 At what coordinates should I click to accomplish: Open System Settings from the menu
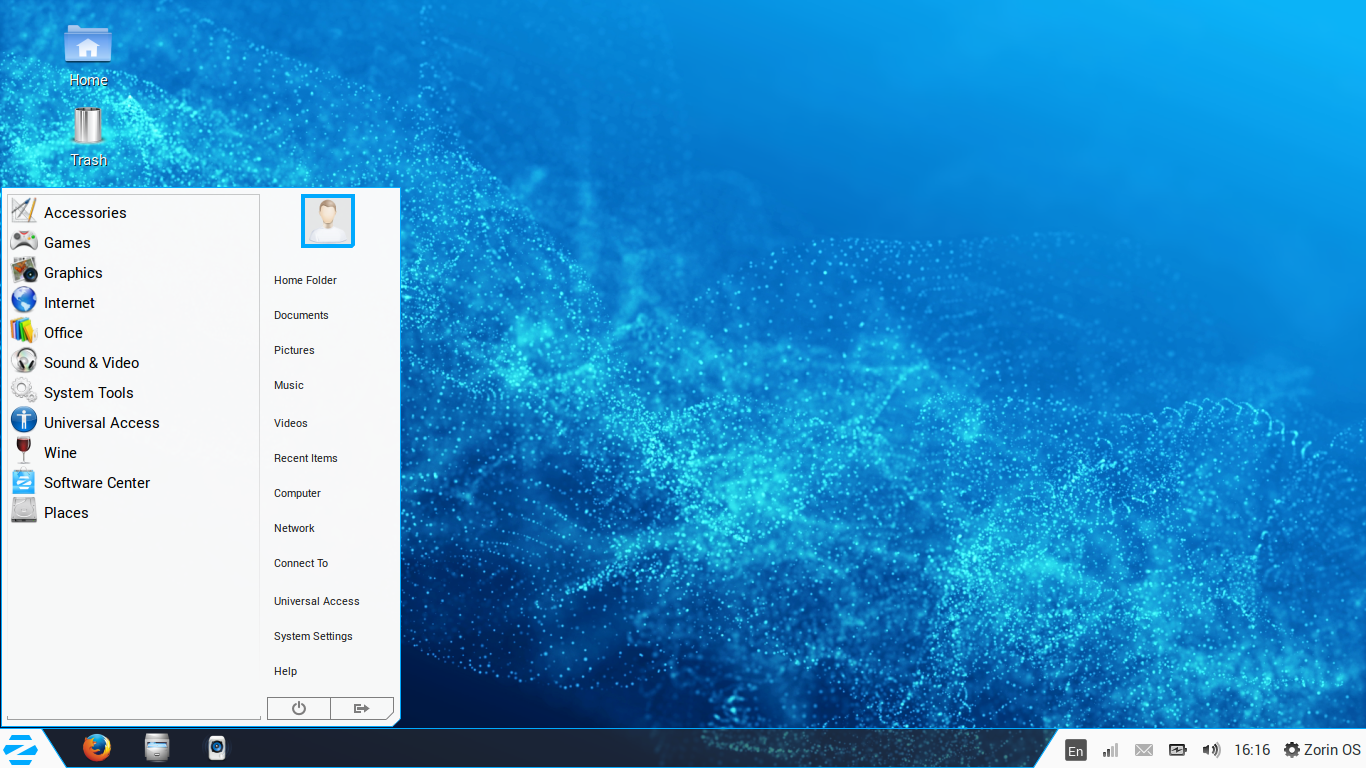(313, 636)
